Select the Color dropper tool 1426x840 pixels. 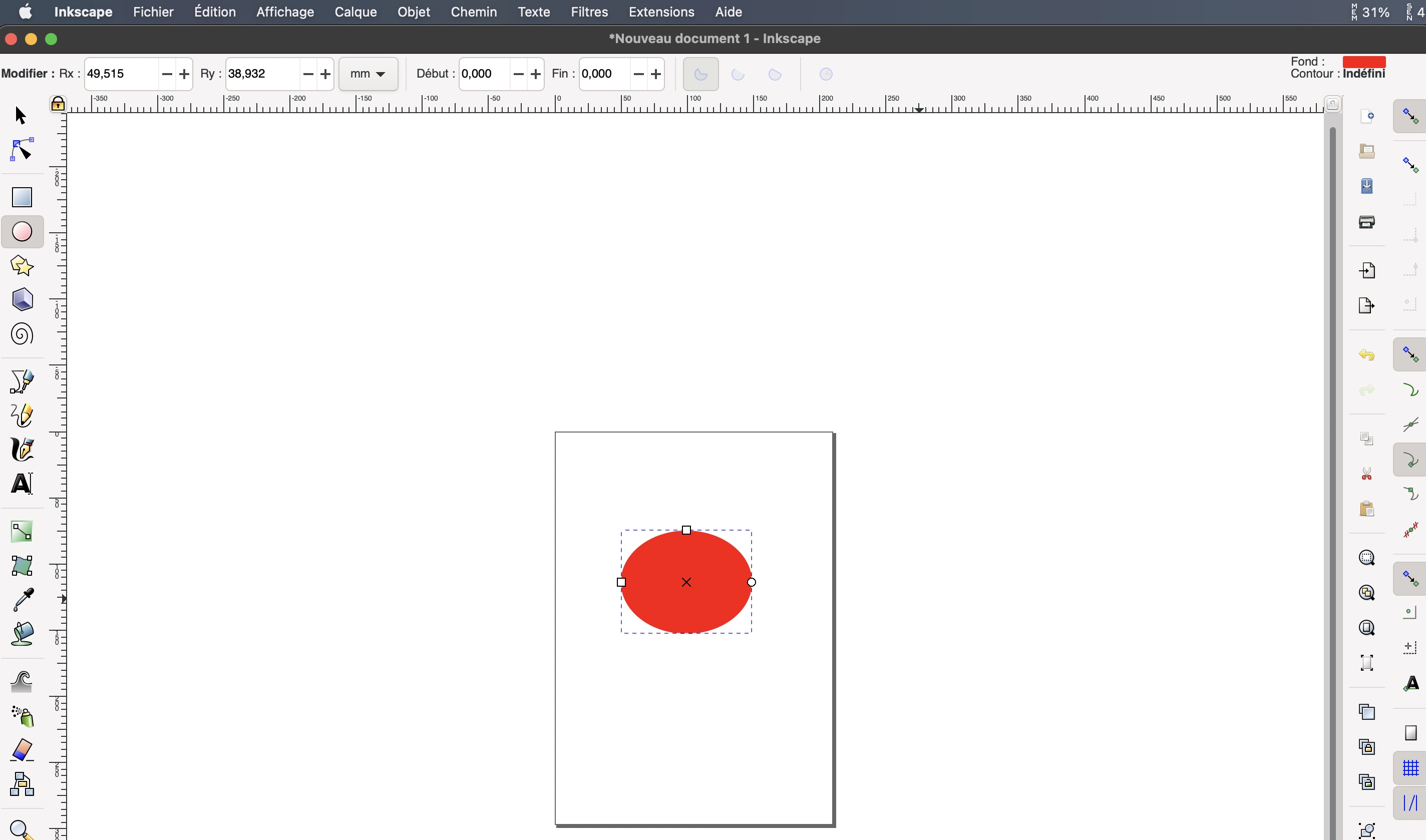click(22, 600)
